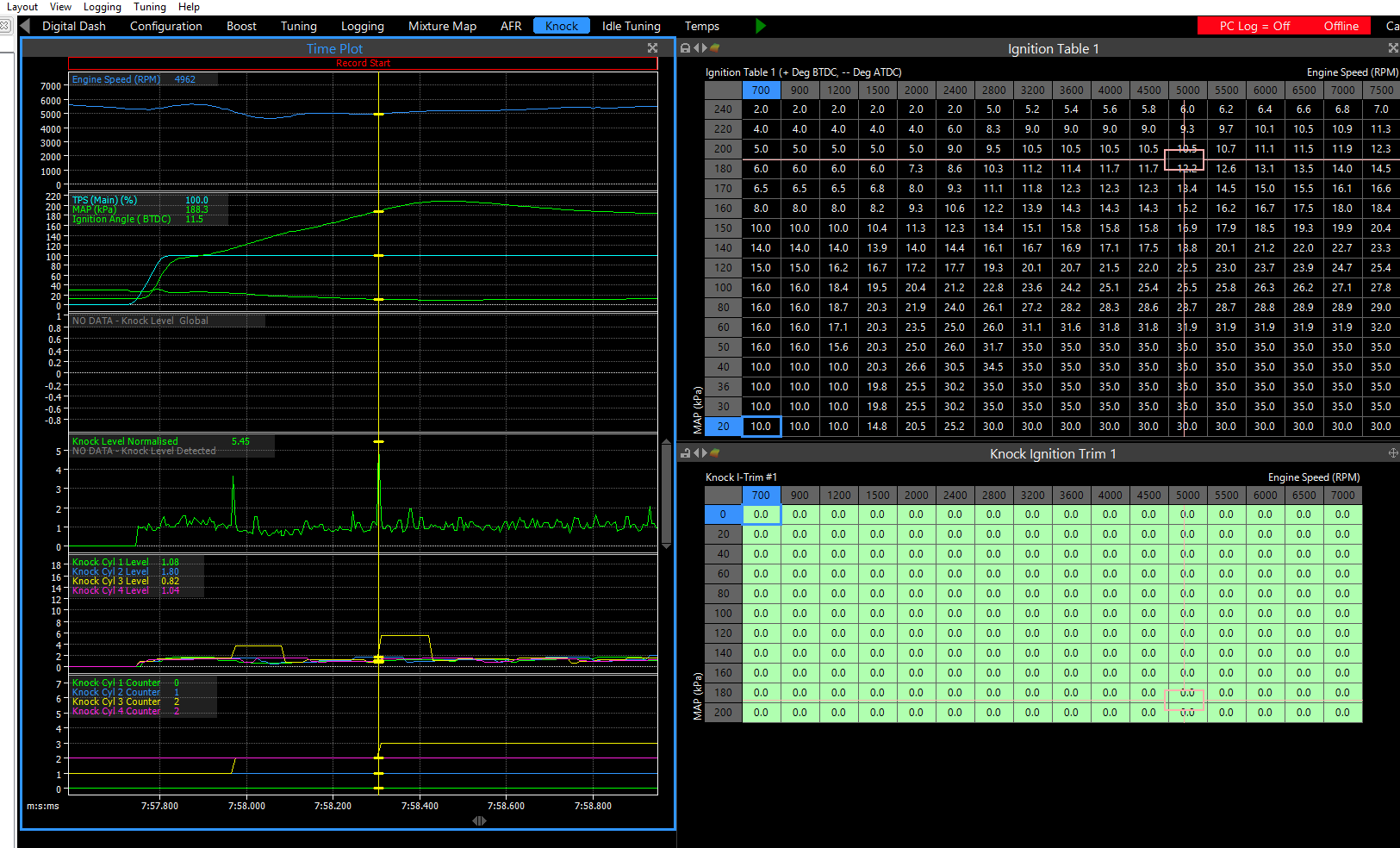Click the lock icon on Ignition Table 1
Screen dimensions: 1400x848
[x=685, y=49]
